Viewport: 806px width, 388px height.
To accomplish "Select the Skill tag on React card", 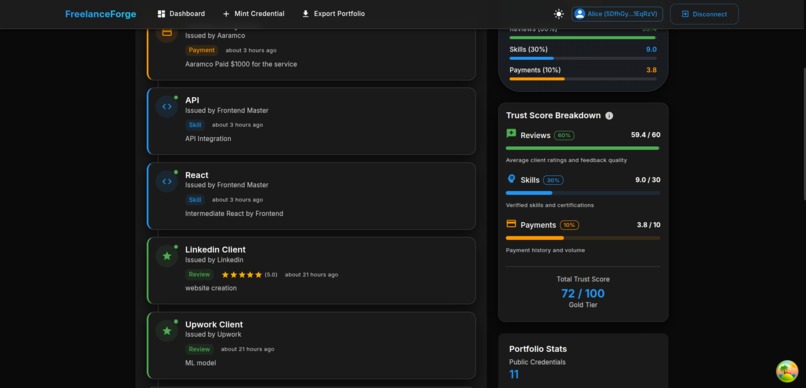I will click(x=195, y=200).
